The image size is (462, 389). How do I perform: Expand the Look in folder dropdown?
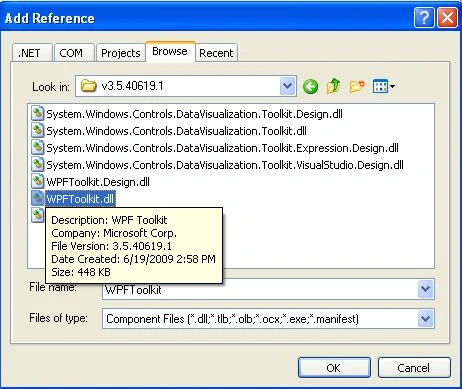[x=288, y=86]
